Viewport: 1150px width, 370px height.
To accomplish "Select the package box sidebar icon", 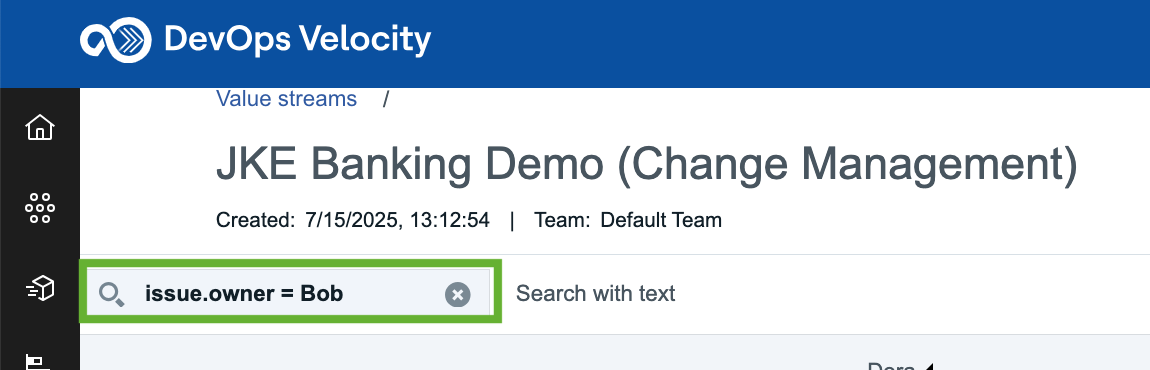I will [x=40, y=289].
